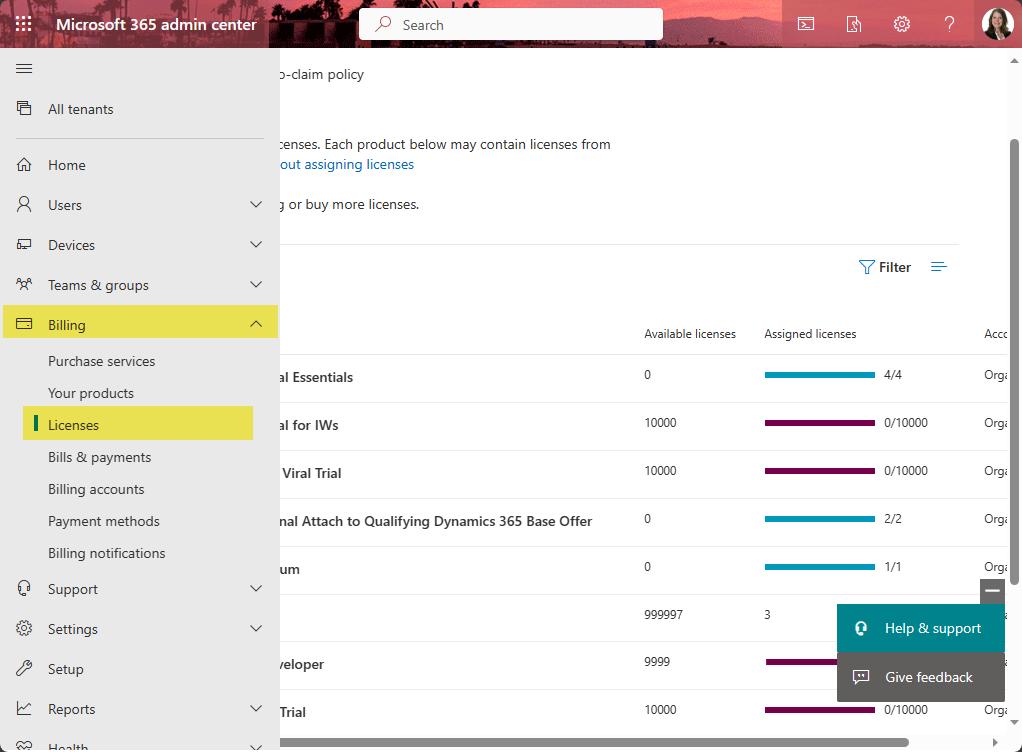Open the Help question mark icon
This screenshot has width=1022, height=752.
point(950,24)
